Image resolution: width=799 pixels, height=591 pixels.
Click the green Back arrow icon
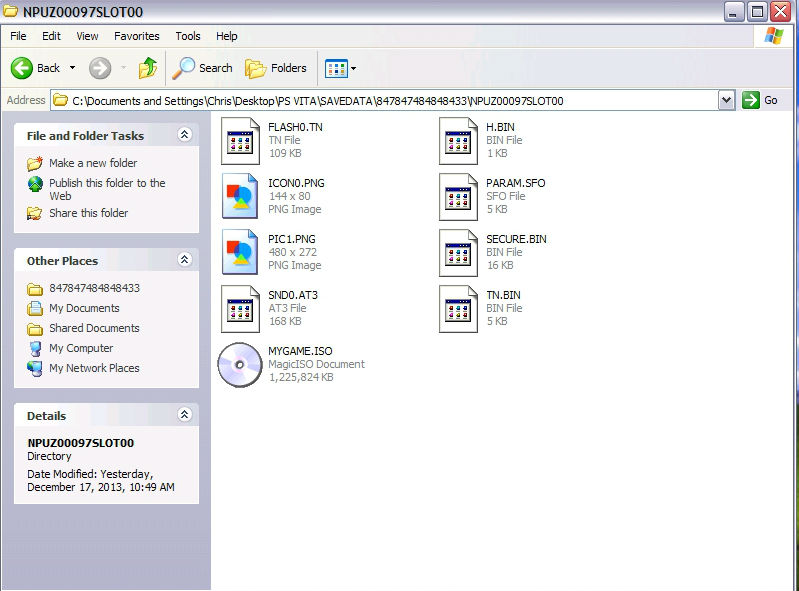[x=22, y=68]
